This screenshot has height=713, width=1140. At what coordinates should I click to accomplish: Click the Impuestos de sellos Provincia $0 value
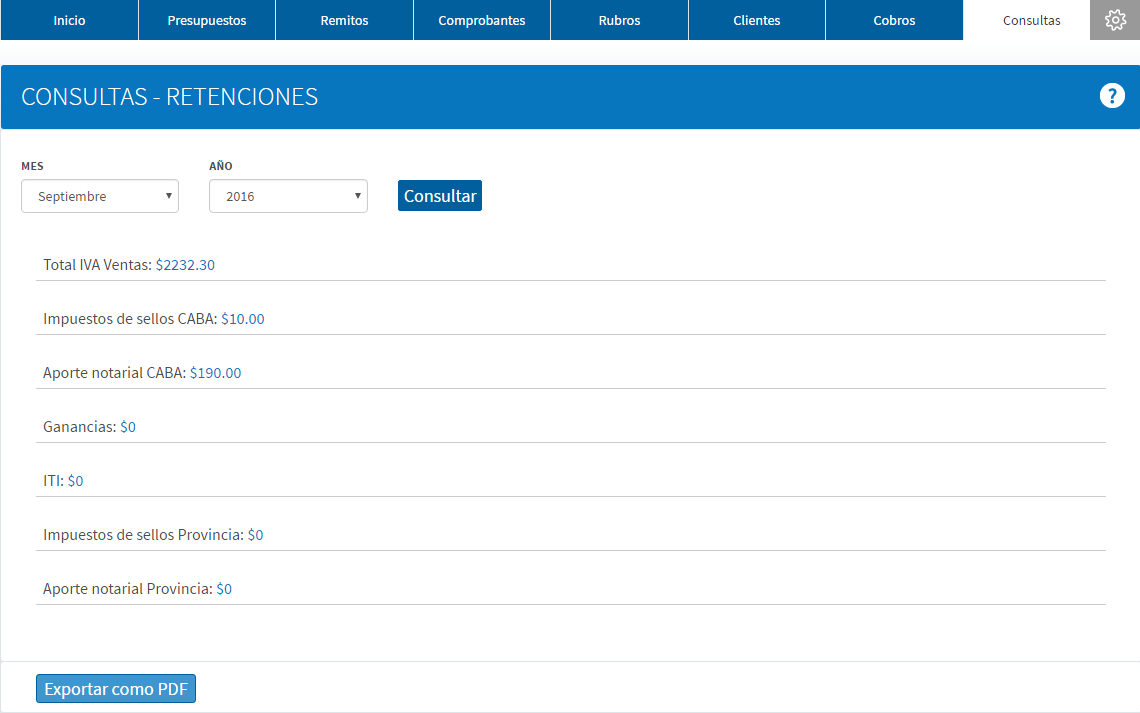(x=255, y=534)
